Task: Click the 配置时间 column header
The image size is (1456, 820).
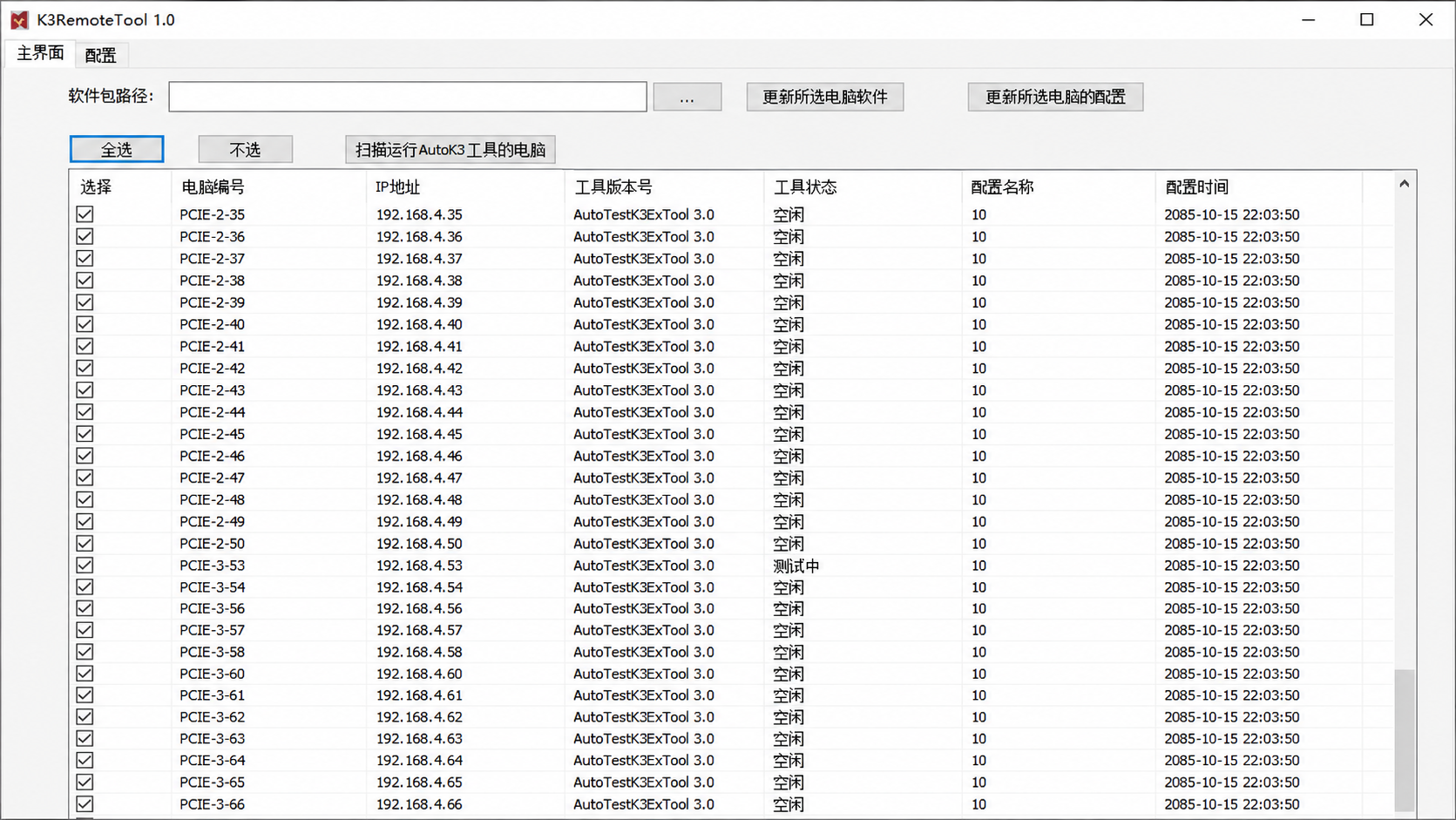Action: coord(1259,186)
